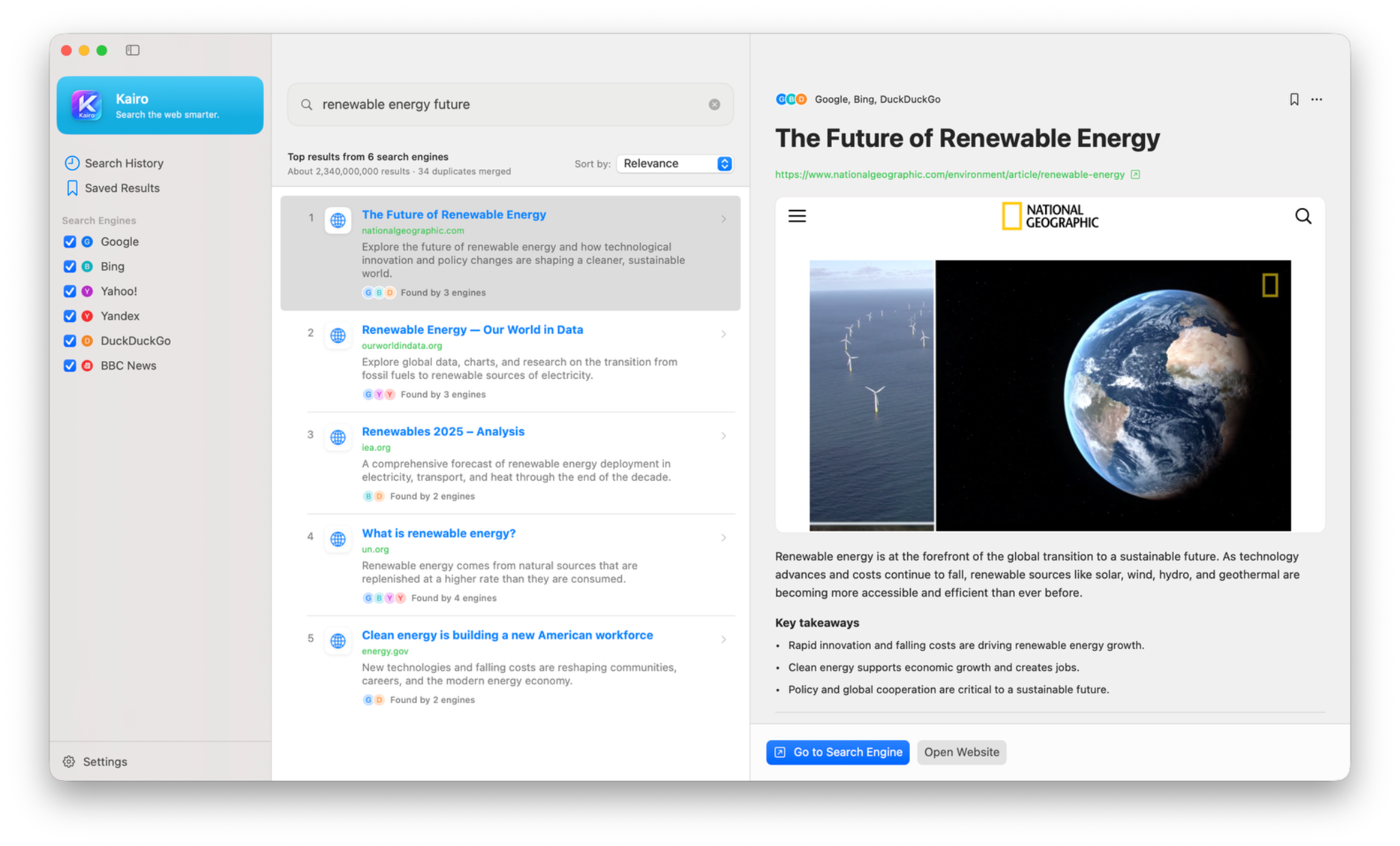This screenshot has height=846, width=1400.
Task: Open Clean energy American workforce result link
Action: (507, 635)
